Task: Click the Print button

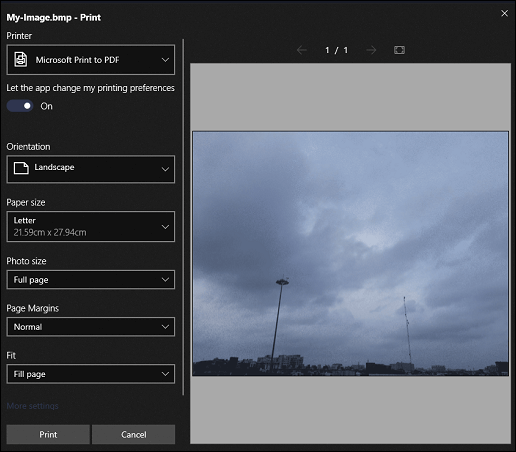Action: (48, 434)
